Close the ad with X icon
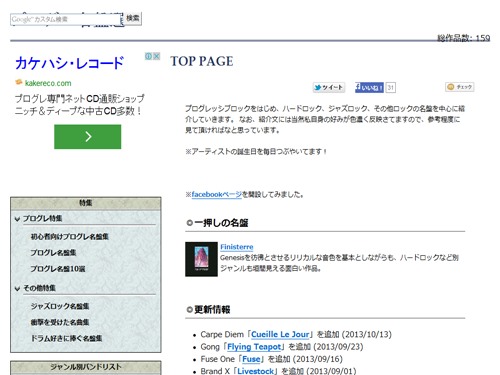The height and width of the screenshot is (375, 500). [x=156, y=56]
